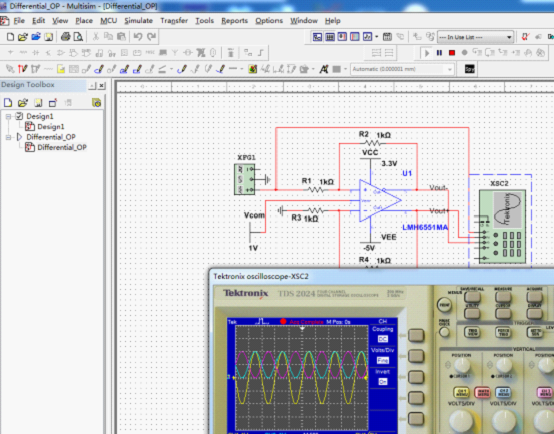Click the Undo arrow icon

click(x=138, y=37)
